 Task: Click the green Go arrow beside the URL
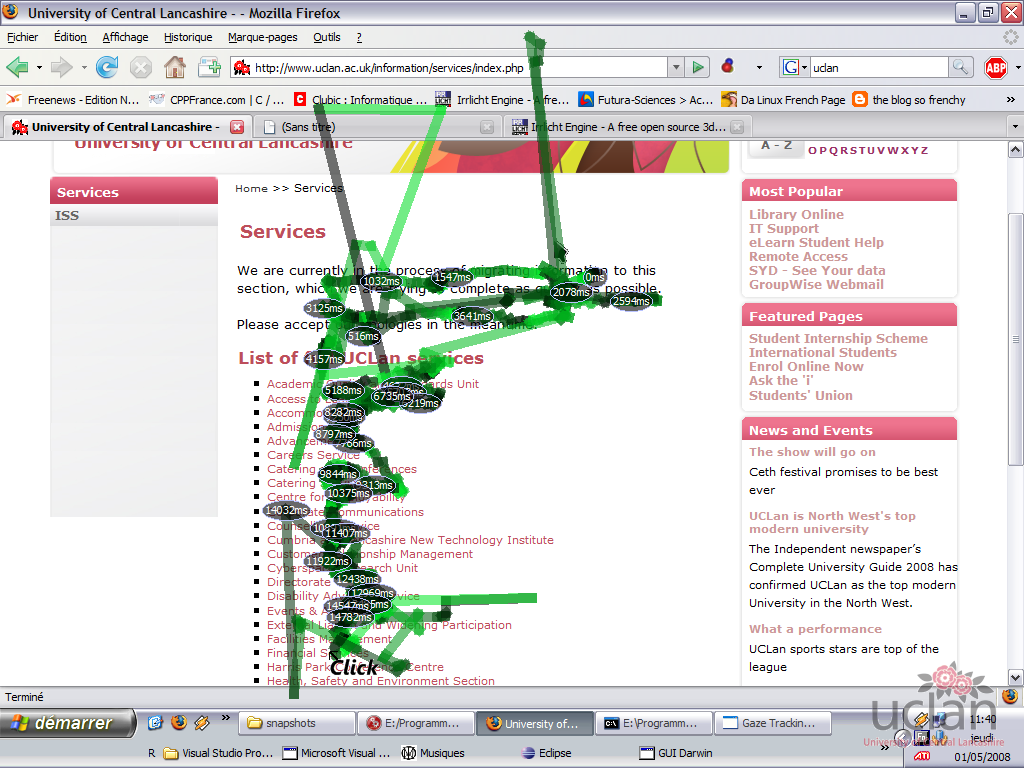(698, 67)
